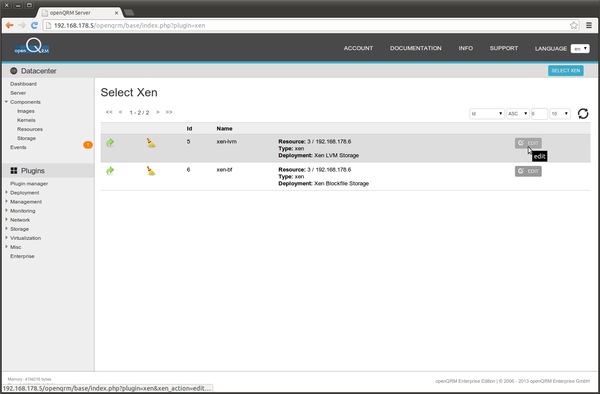Open the rows-per-page dropdown showing 10

coord(560,114)
